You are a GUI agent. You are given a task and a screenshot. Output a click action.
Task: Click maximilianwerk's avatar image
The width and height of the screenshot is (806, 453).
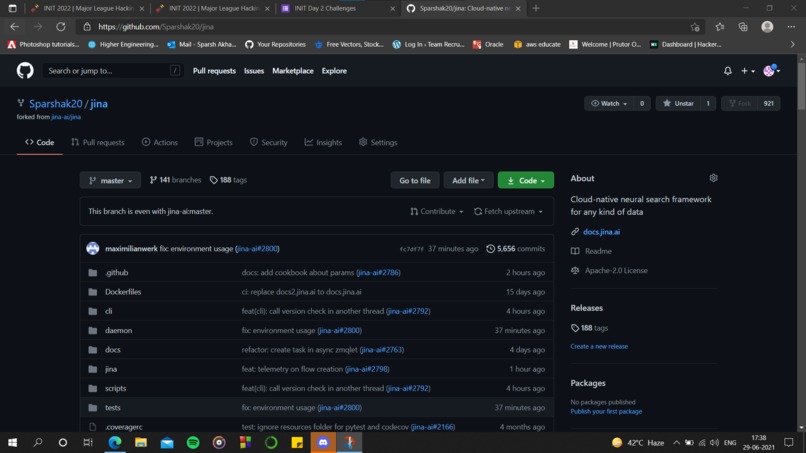(93, 249)
